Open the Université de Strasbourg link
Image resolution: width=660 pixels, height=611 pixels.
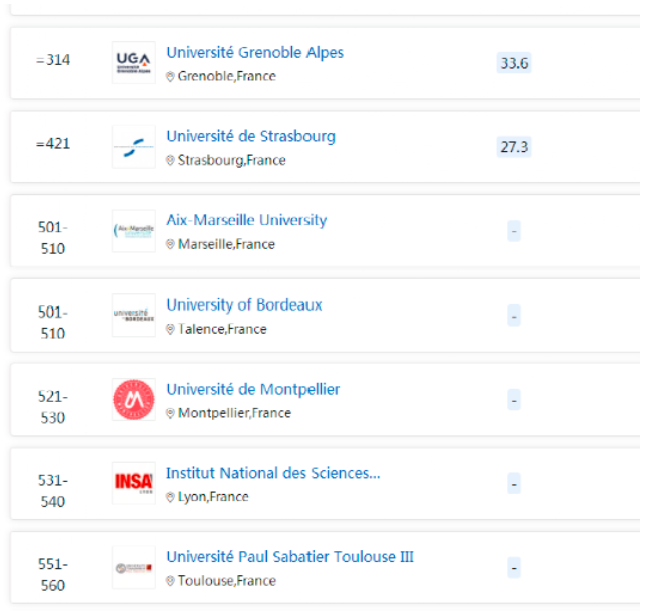pyautogui.click(x=251, y=136)
